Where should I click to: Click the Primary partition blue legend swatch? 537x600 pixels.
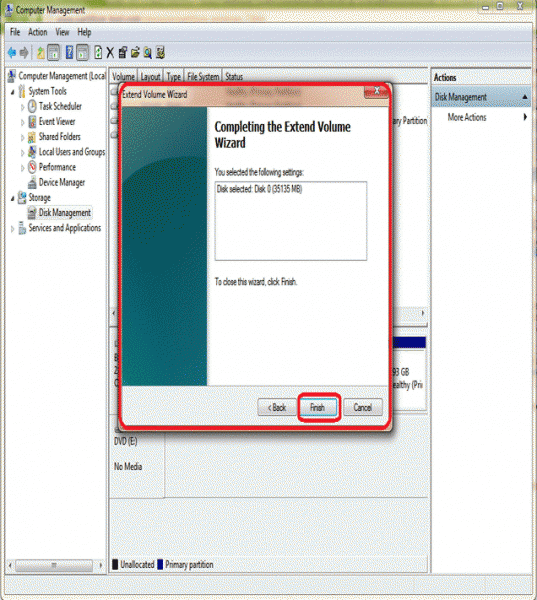tap(160, 564)
